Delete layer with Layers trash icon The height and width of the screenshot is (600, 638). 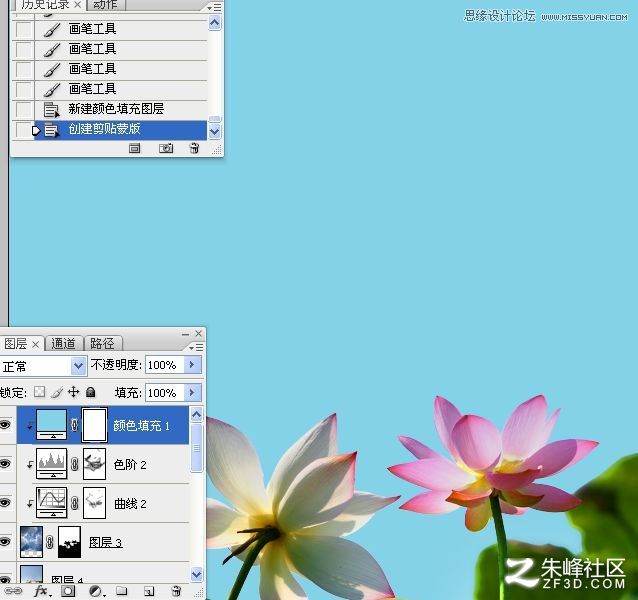[x=176, y=591]
